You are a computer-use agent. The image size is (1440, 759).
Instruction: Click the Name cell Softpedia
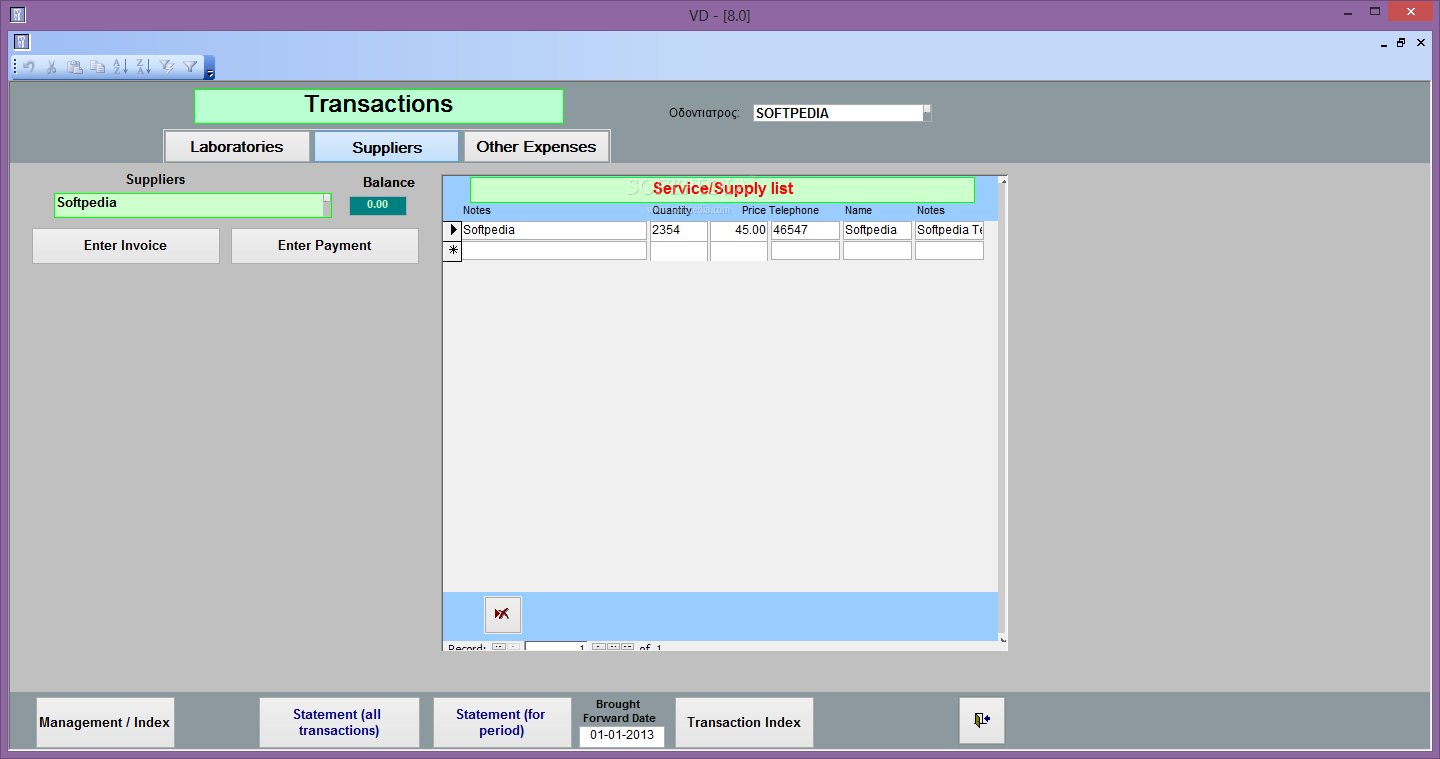click(877, 230)
